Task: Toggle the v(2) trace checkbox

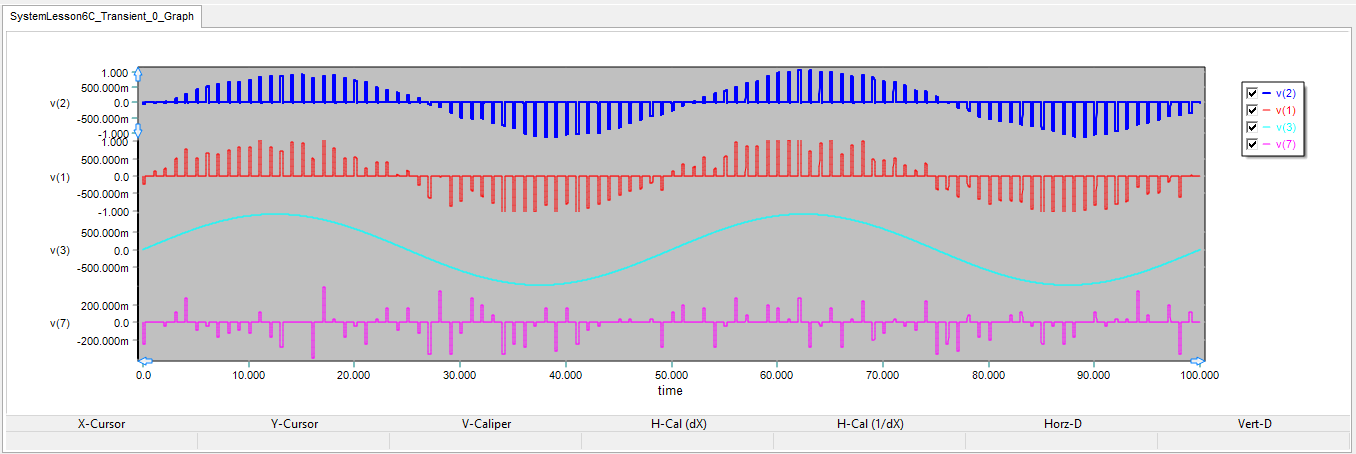Action: coord(1252,92)
